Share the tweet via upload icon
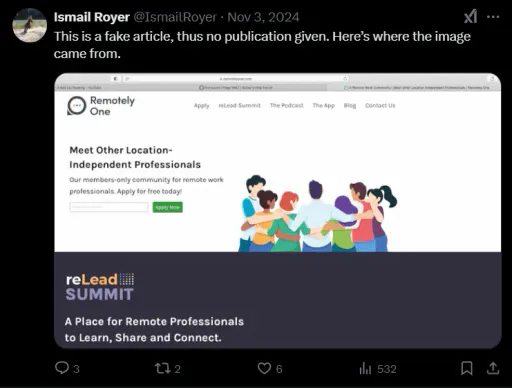Viewport: 512px width, 388px height. (493, 368)
